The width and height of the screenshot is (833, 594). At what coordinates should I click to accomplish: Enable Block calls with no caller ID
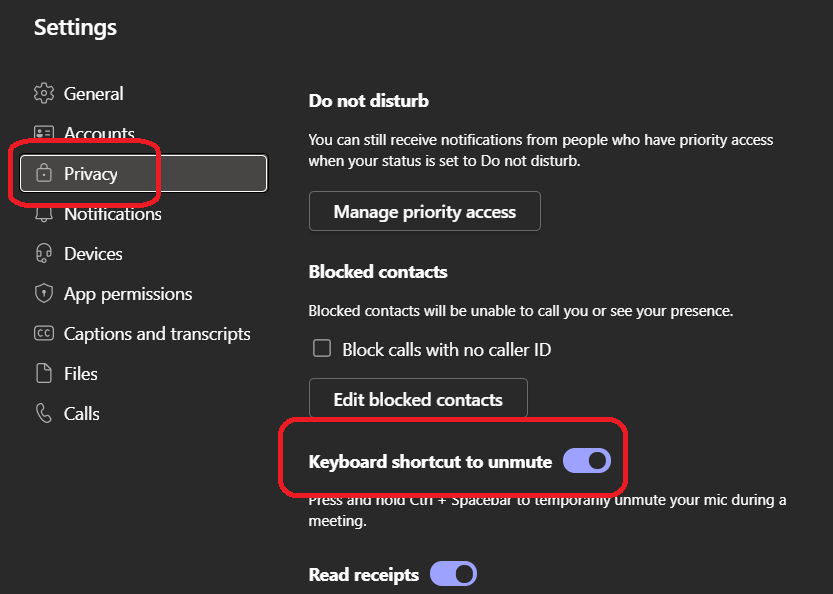pyautogui.click(x=322, y=349)
